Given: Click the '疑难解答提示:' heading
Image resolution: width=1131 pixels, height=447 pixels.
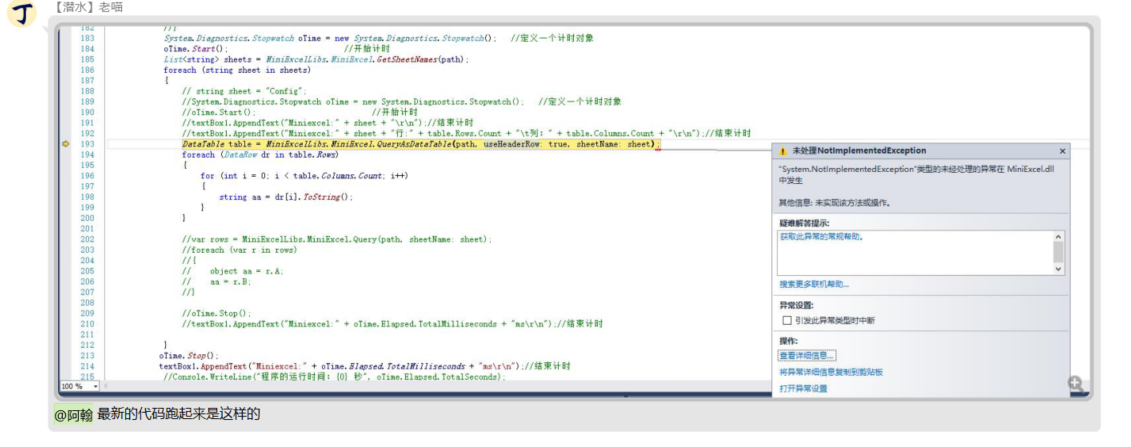Looking at the screenshot, I should point(804,223).
